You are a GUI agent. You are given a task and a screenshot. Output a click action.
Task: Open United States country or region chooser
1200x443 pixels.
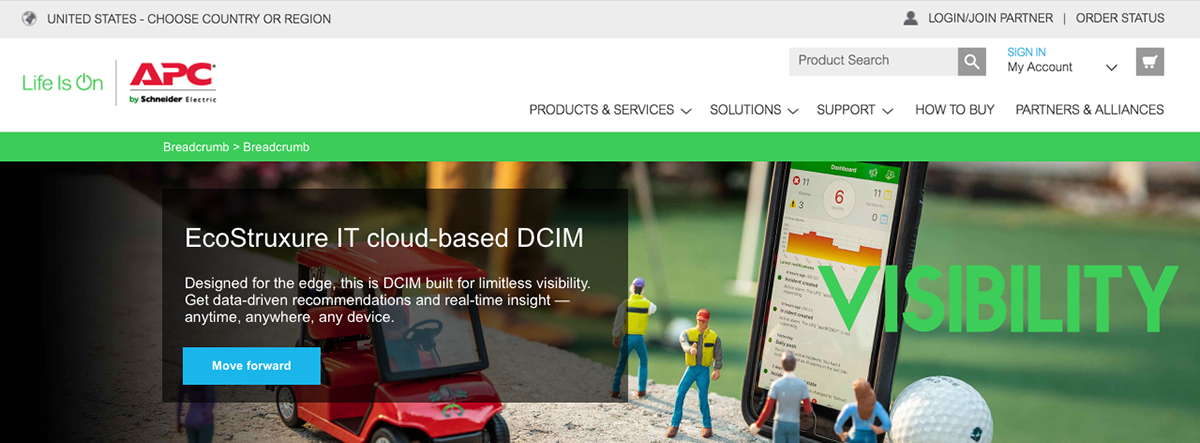[189, 19]
